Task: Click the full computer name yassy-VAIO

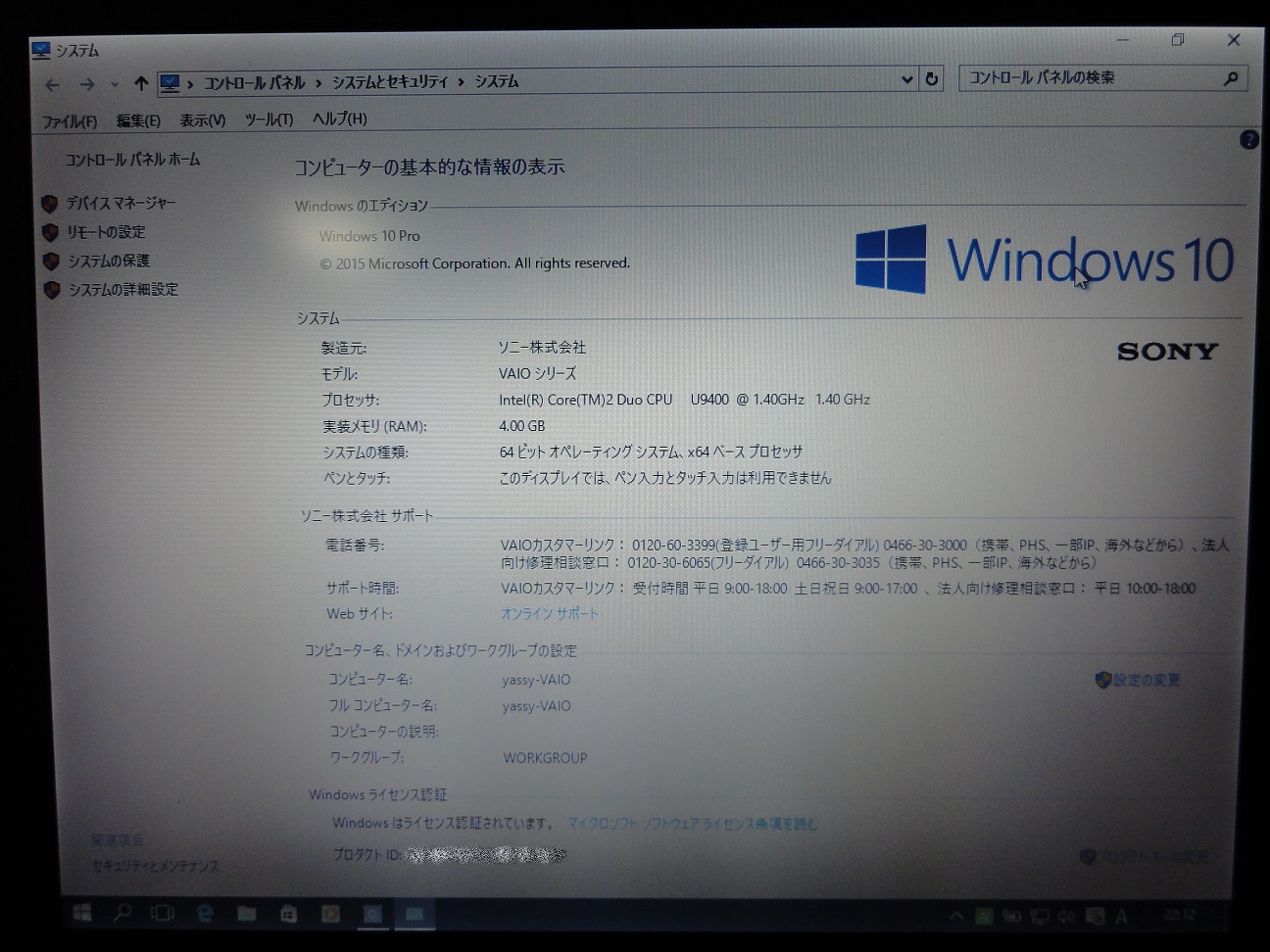Action: 536,706
